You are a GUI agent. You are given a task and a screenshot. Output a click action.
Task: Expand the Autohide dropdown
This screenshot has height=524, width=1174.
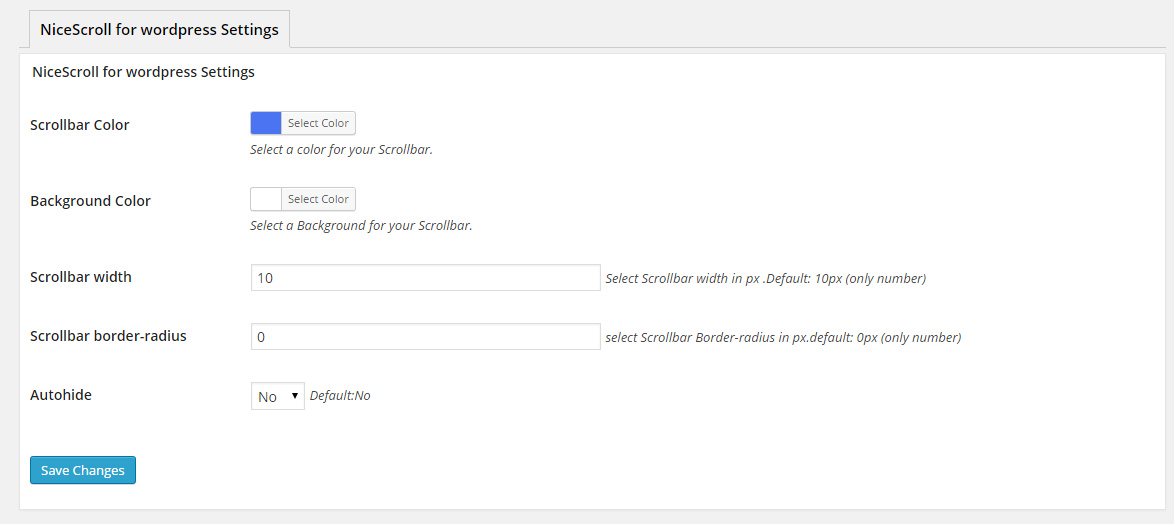(x=278, y=396)
